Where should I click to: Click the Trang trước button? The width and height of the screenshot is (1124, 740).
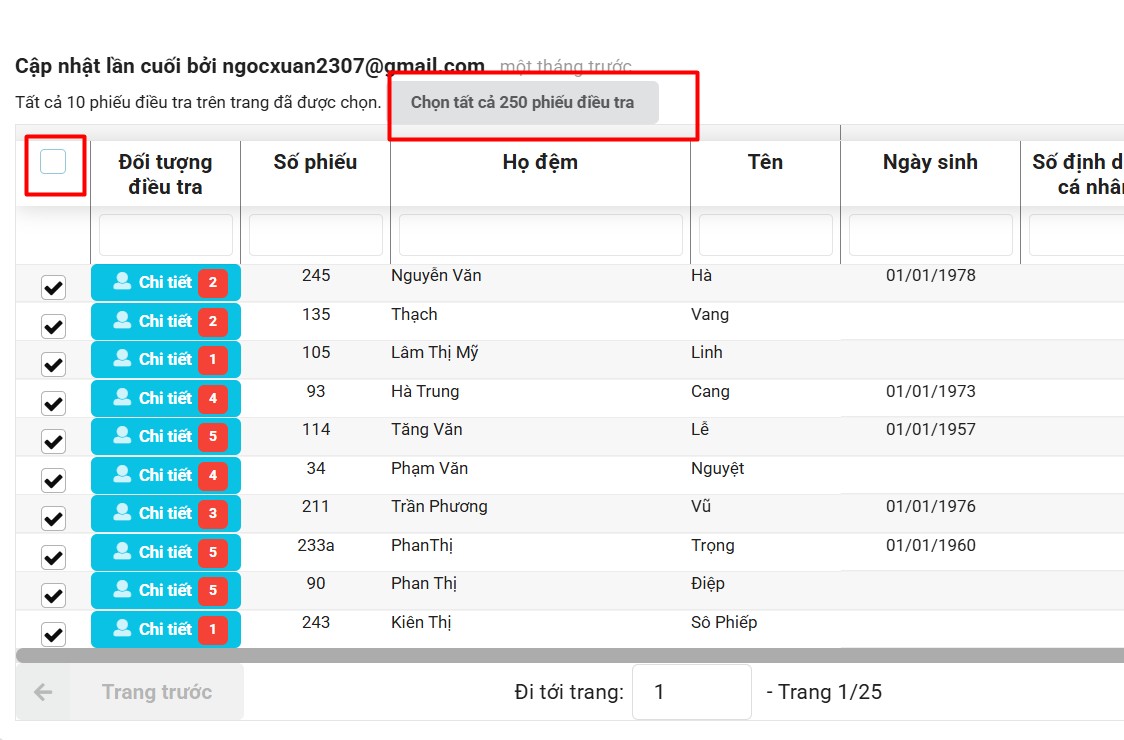pos(156,692)
